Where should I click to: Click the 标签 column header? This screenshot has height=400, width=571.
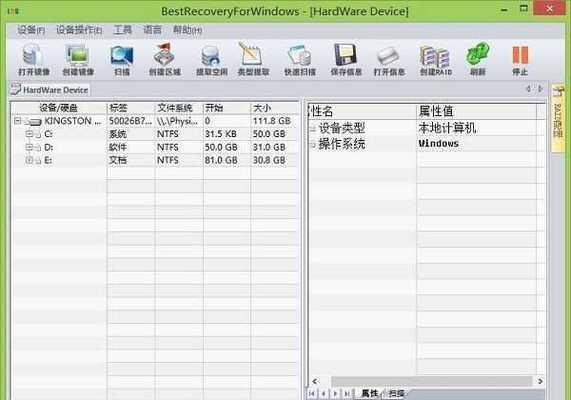[131, 108]
